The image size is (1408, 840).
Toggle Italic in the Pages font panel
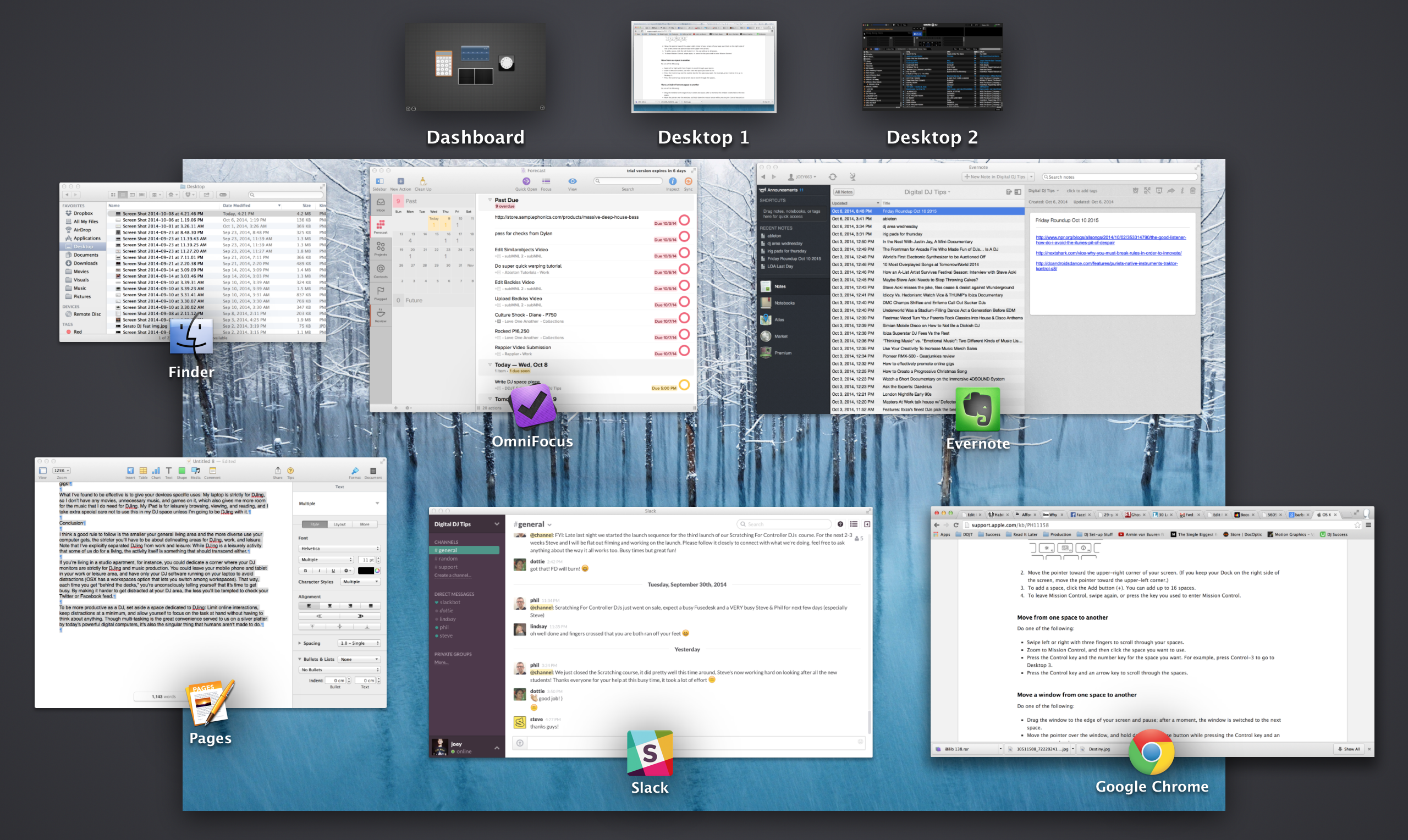pos(320,571)
